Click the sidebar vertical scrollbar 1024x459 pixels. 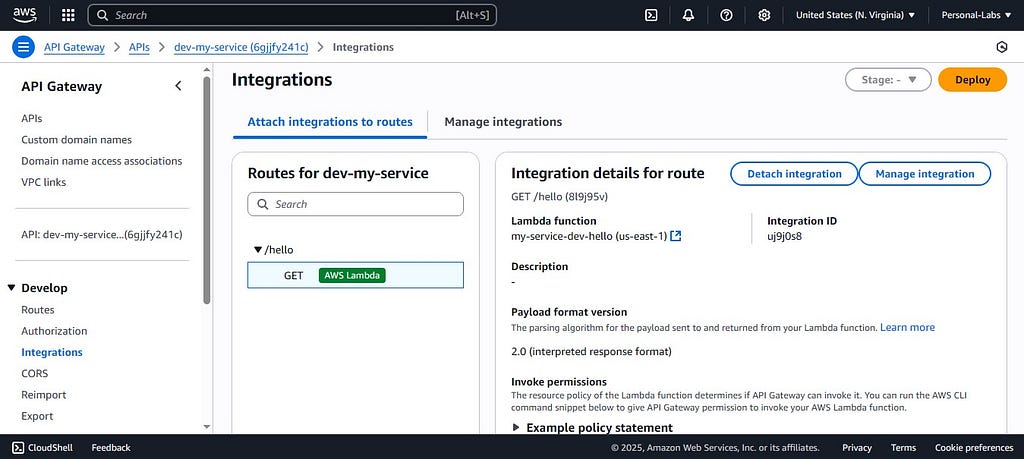(207, 189)
